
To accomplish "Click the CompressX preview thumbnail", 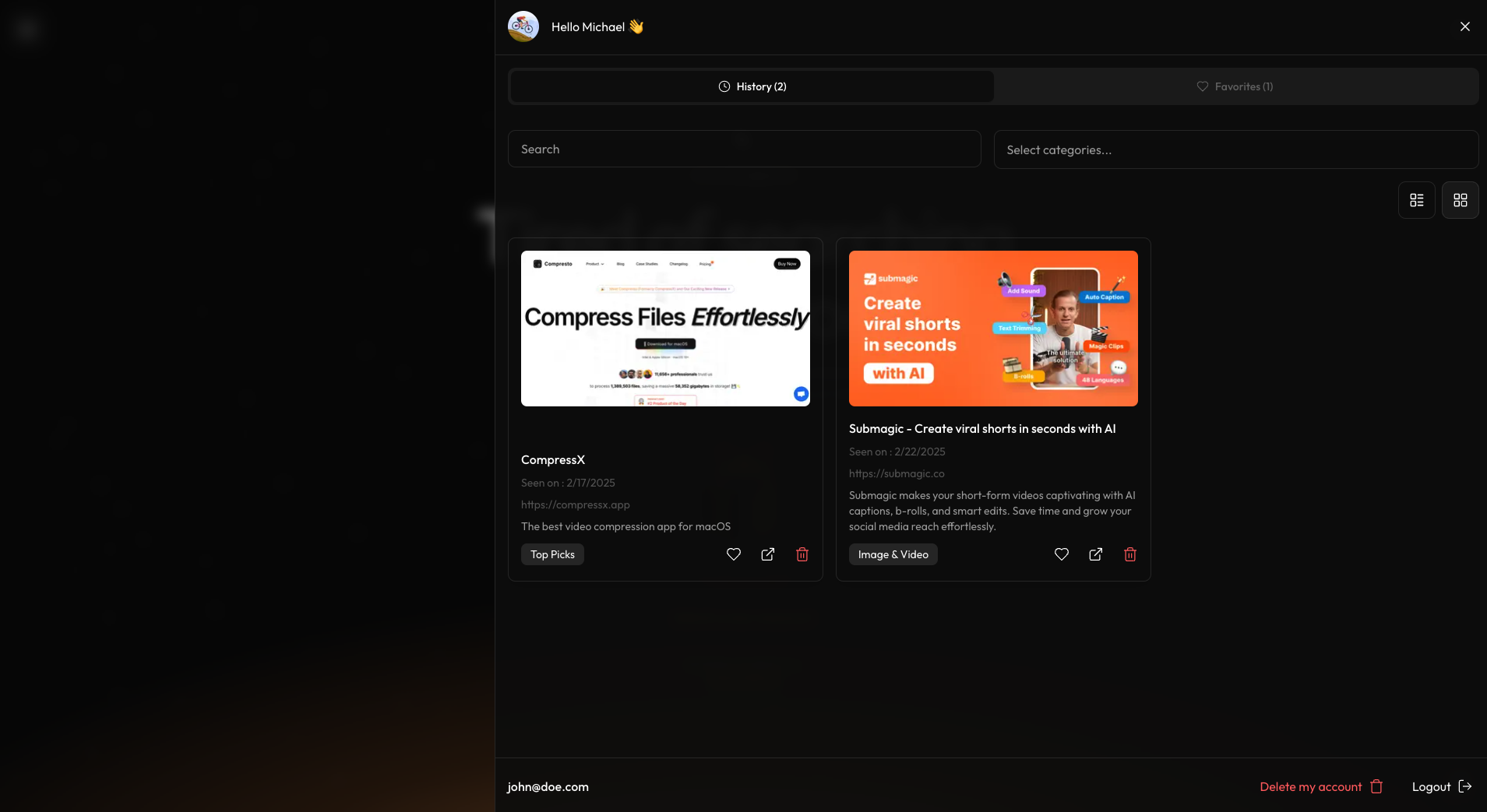I will [665, 329].
